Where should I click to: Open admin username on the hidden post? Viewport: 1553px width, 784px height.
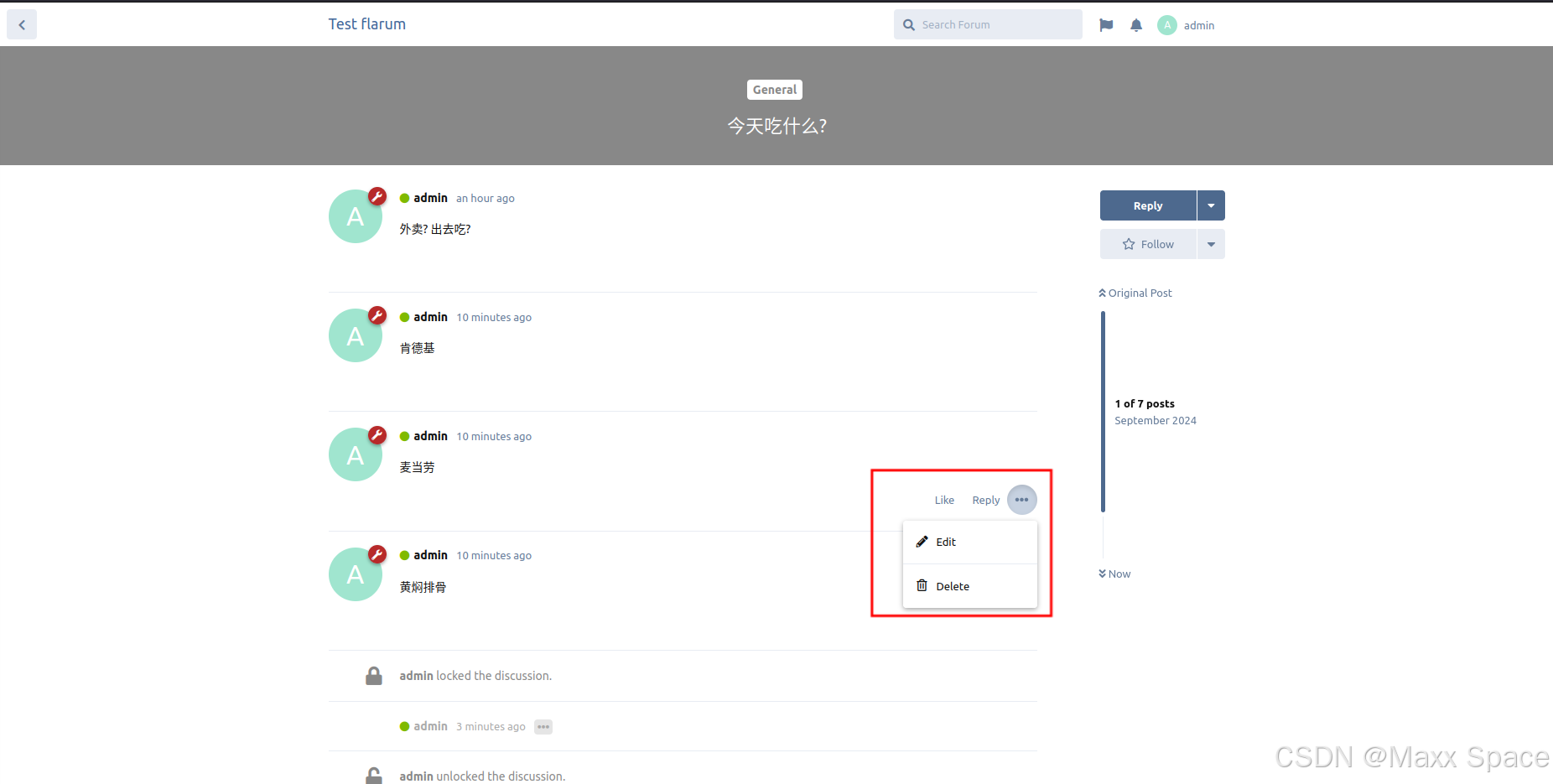click(430, 726)
